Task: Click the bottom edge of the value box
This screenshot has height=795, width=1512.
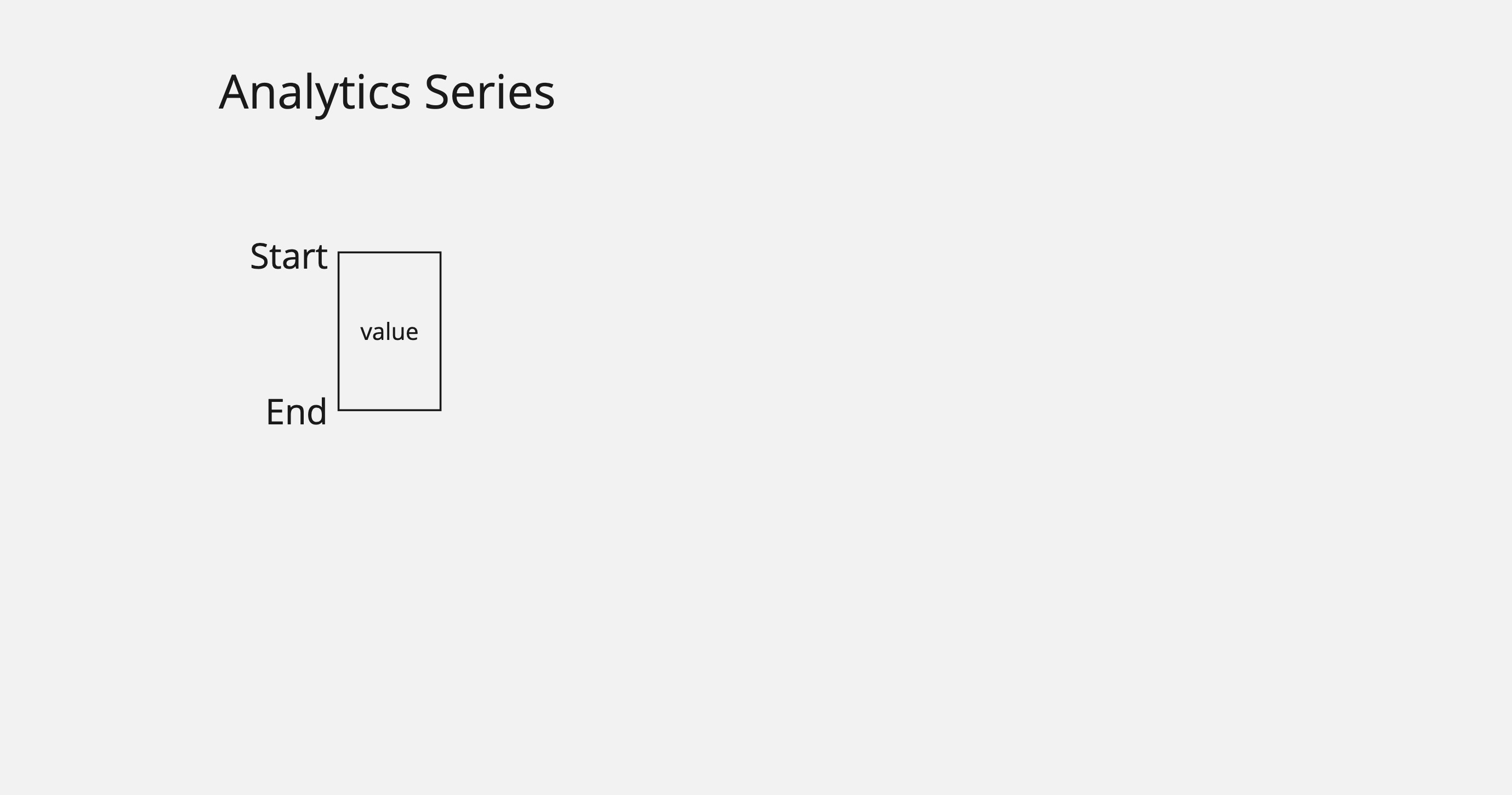Action: [389, 410]
